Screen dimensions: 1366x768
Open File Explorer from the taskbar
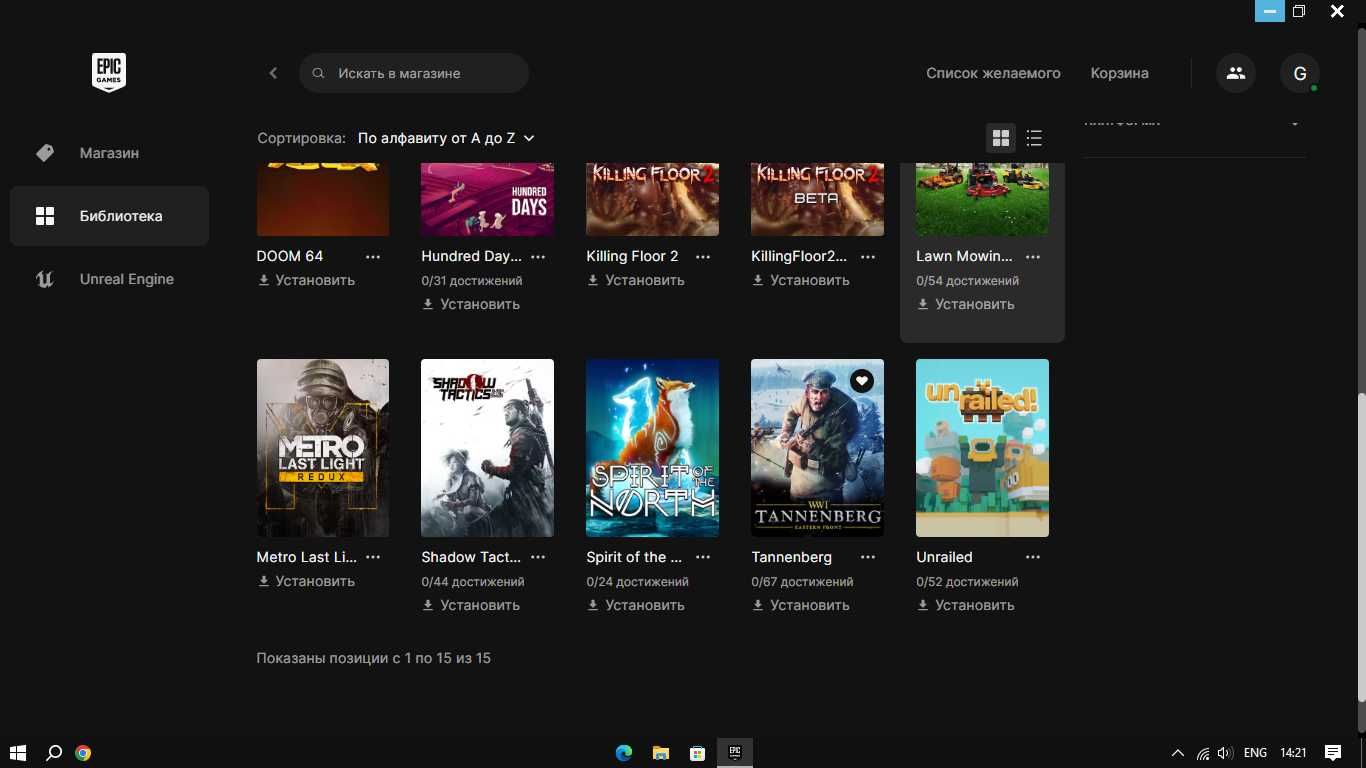661,753
